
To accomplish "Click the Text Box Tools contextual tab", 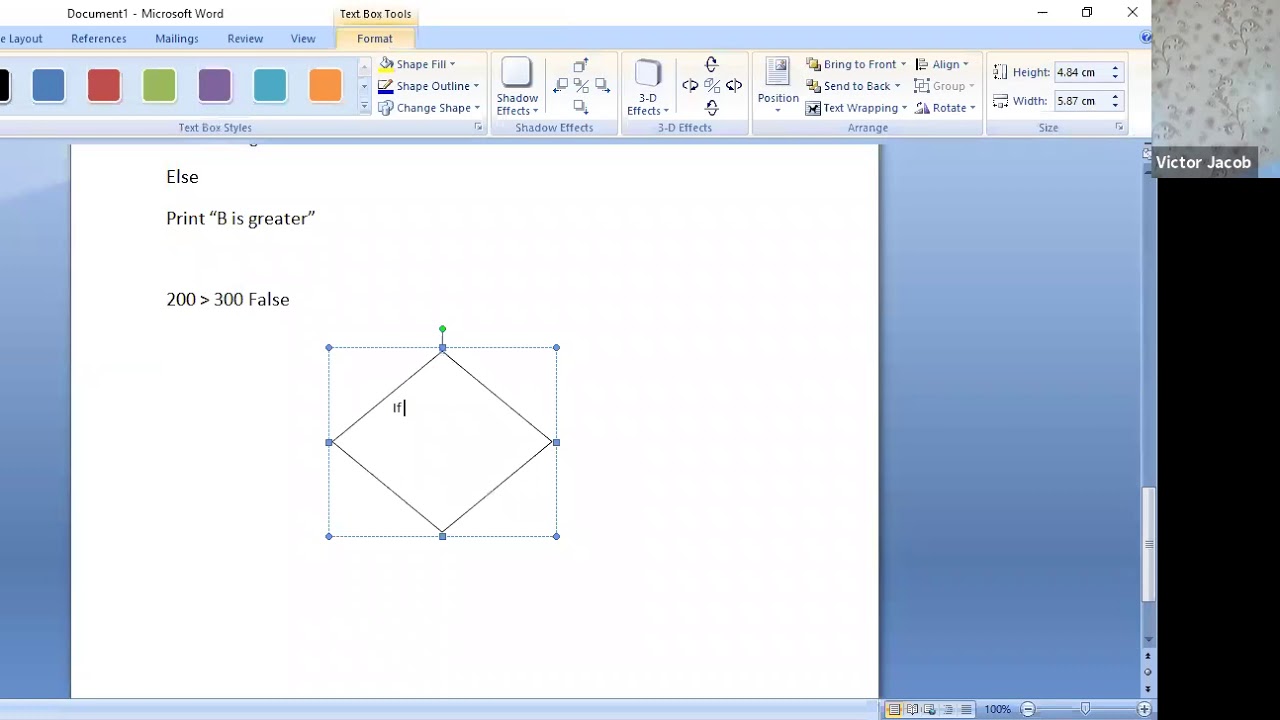I will pyautogui.click(x=375, y=14).
